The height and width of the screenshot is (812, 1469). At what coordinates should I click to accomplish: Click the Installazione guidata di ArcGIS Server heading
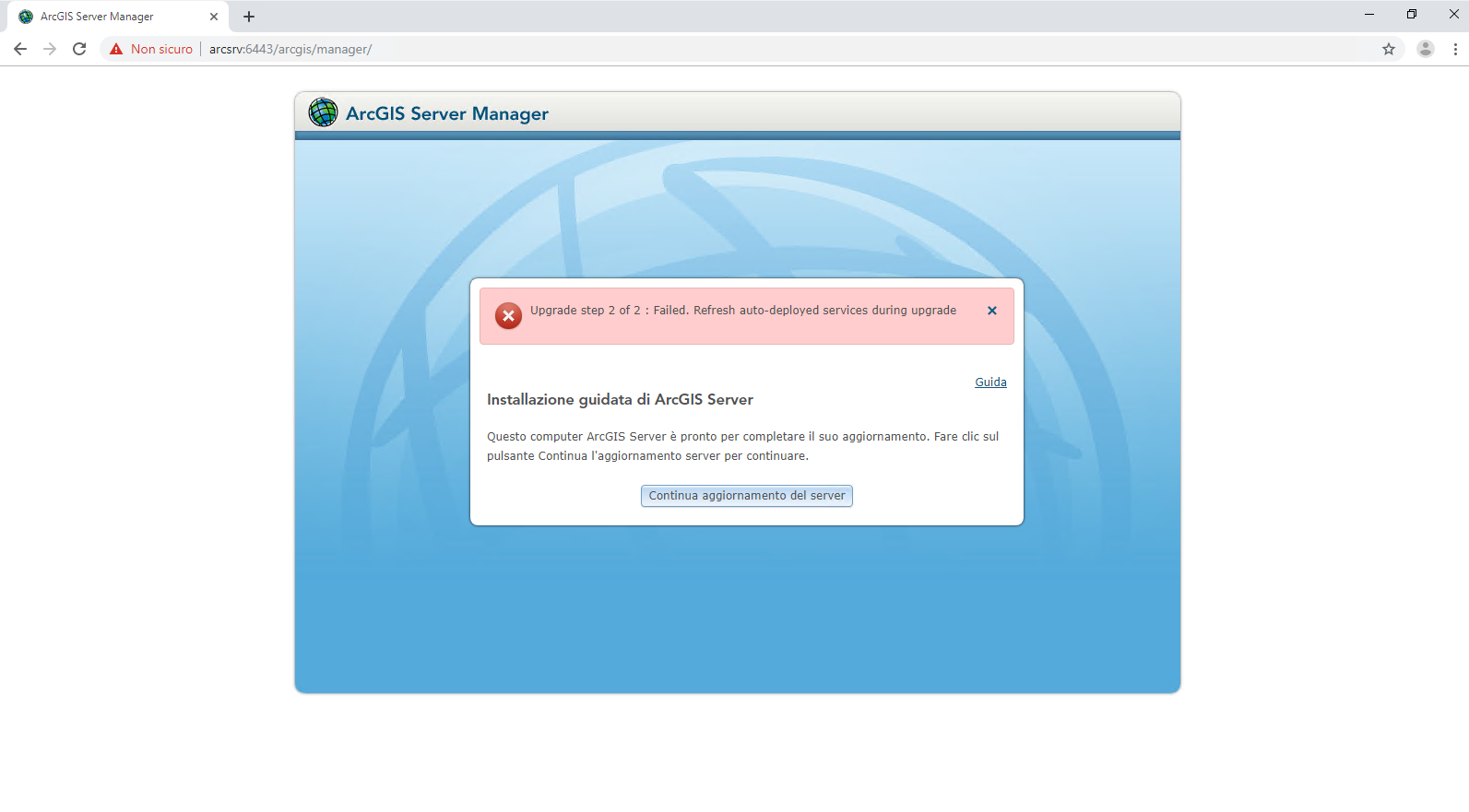point(620,399)
